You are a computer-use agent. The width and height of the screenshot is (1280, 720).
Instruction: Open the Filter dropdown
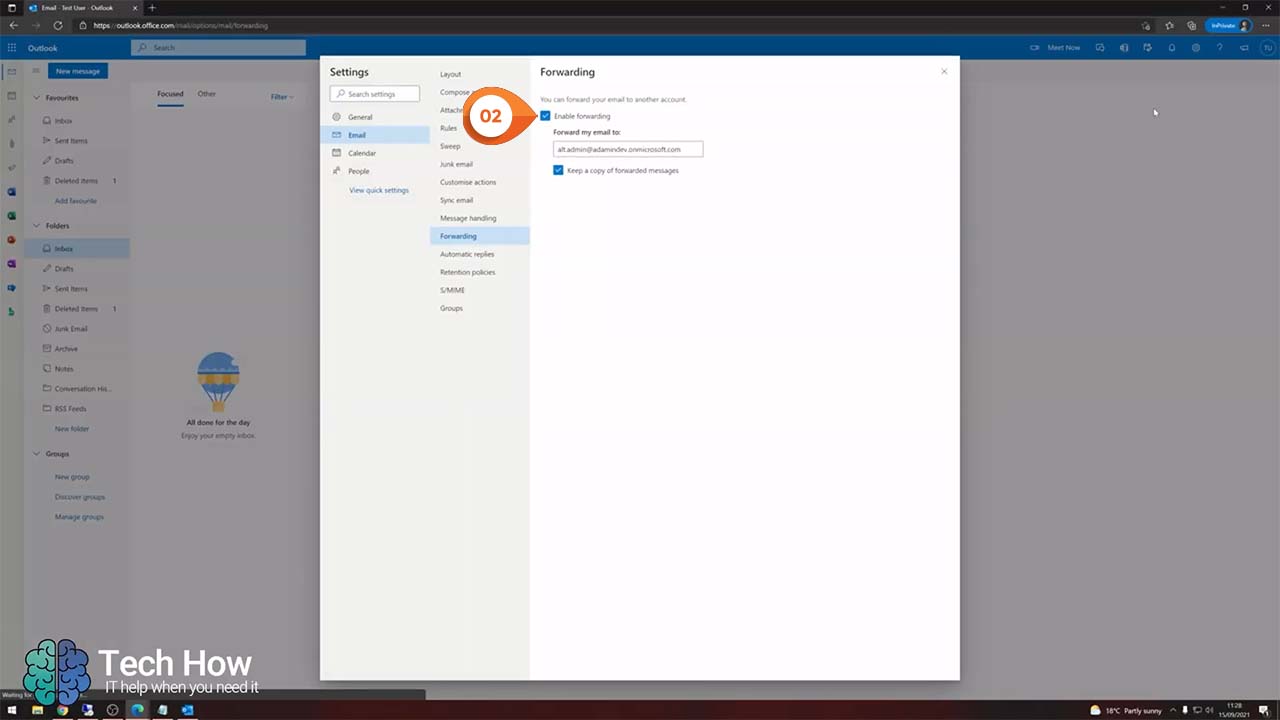[x=282, y=97]
